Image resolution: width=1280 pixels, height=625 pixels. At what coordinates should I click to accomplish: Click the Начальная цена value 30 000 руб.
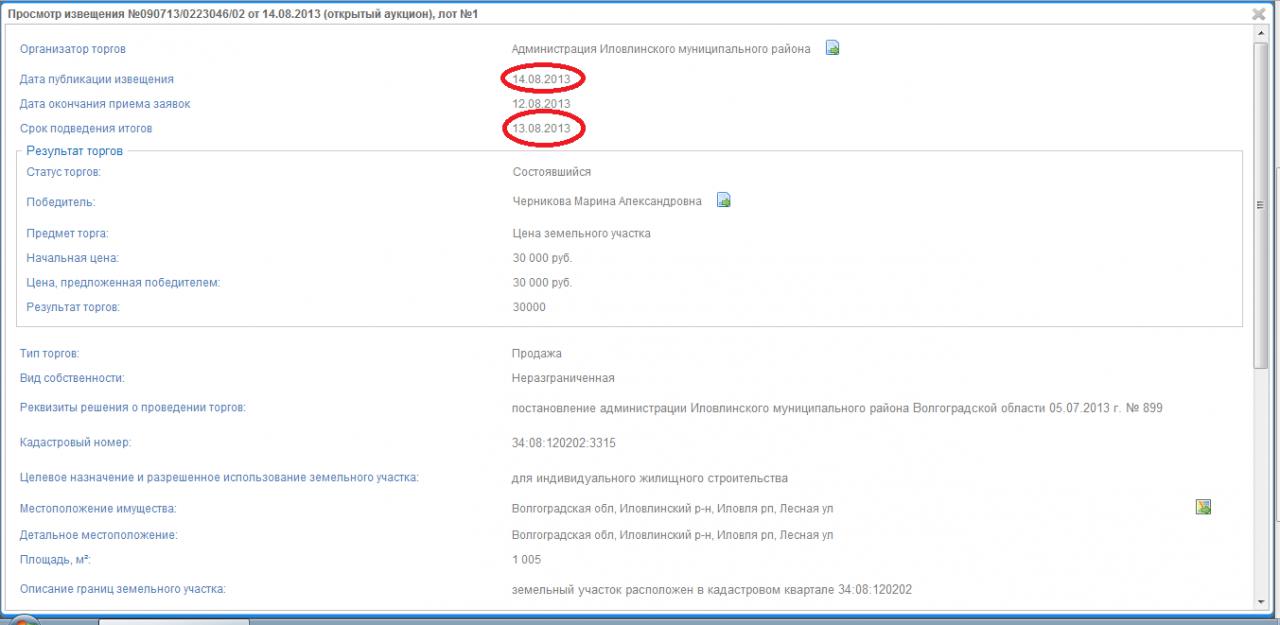tap(542, 258)
